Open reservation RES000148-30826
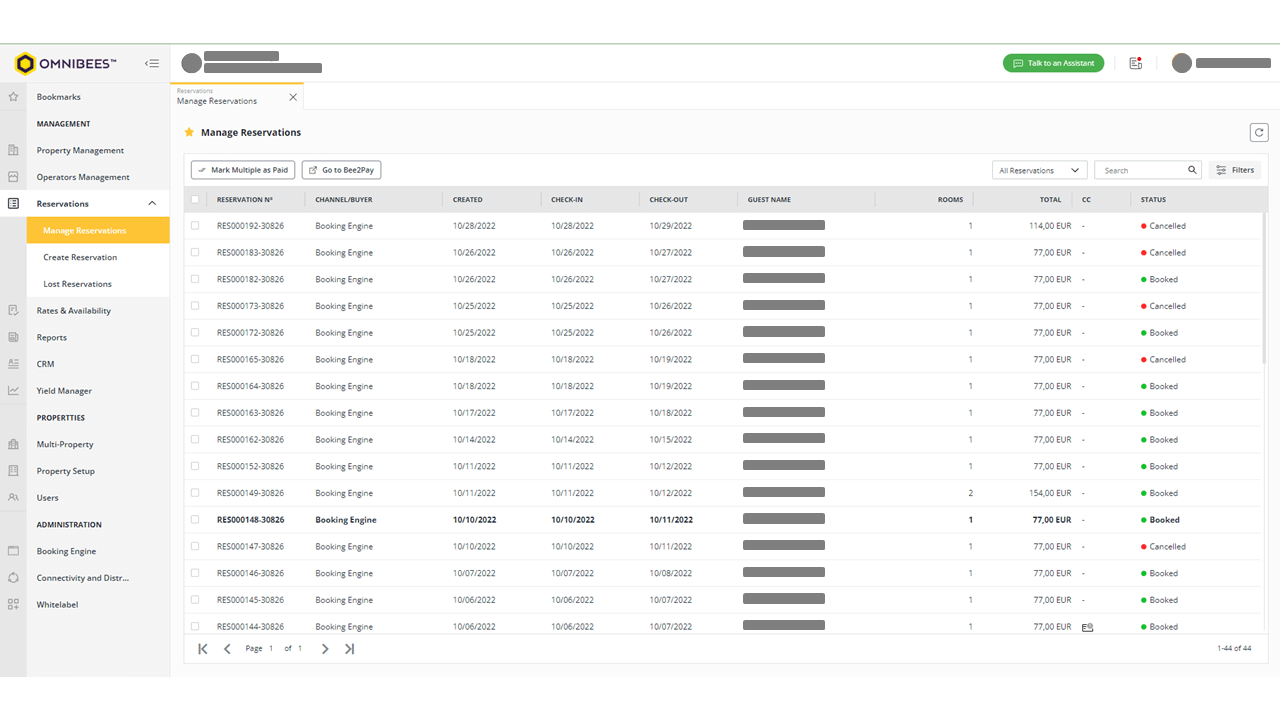 click(250, 520)
